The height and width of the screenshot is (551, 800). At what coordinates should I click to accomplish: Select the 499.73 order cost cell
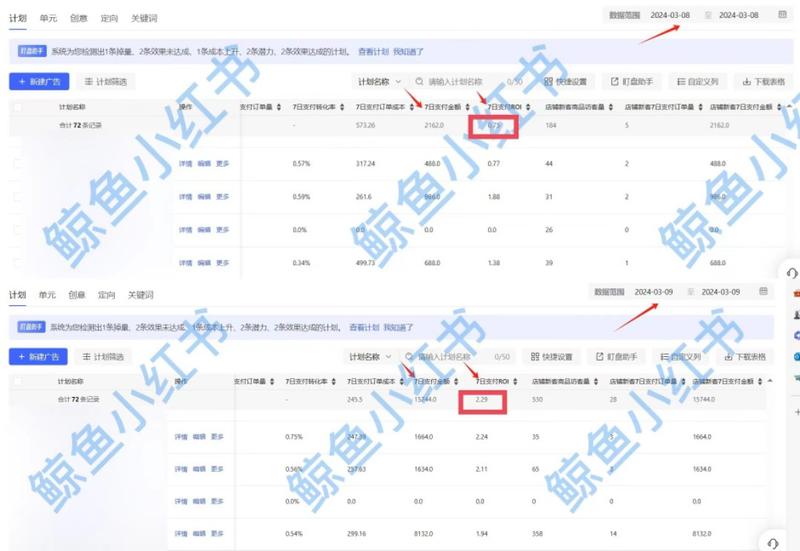click(x=365, y=263)
